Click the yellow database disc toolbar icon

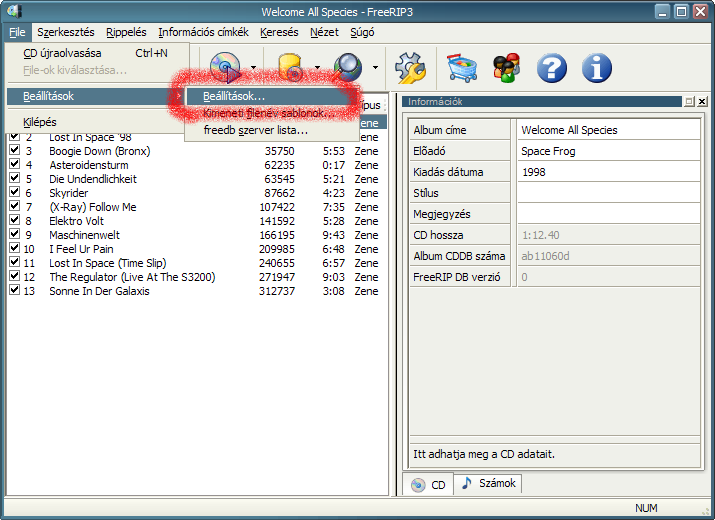pos(291,68)
